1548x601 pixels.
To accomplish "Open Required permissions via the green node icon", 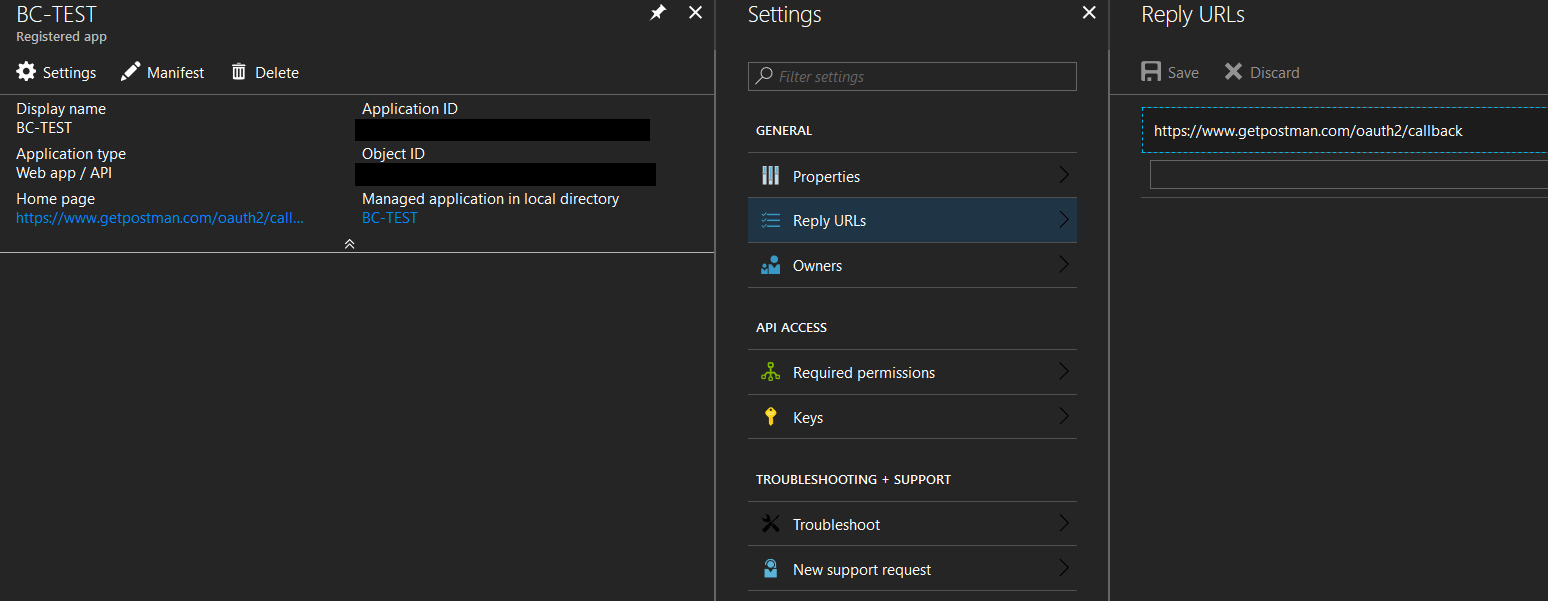I will 770,371.
